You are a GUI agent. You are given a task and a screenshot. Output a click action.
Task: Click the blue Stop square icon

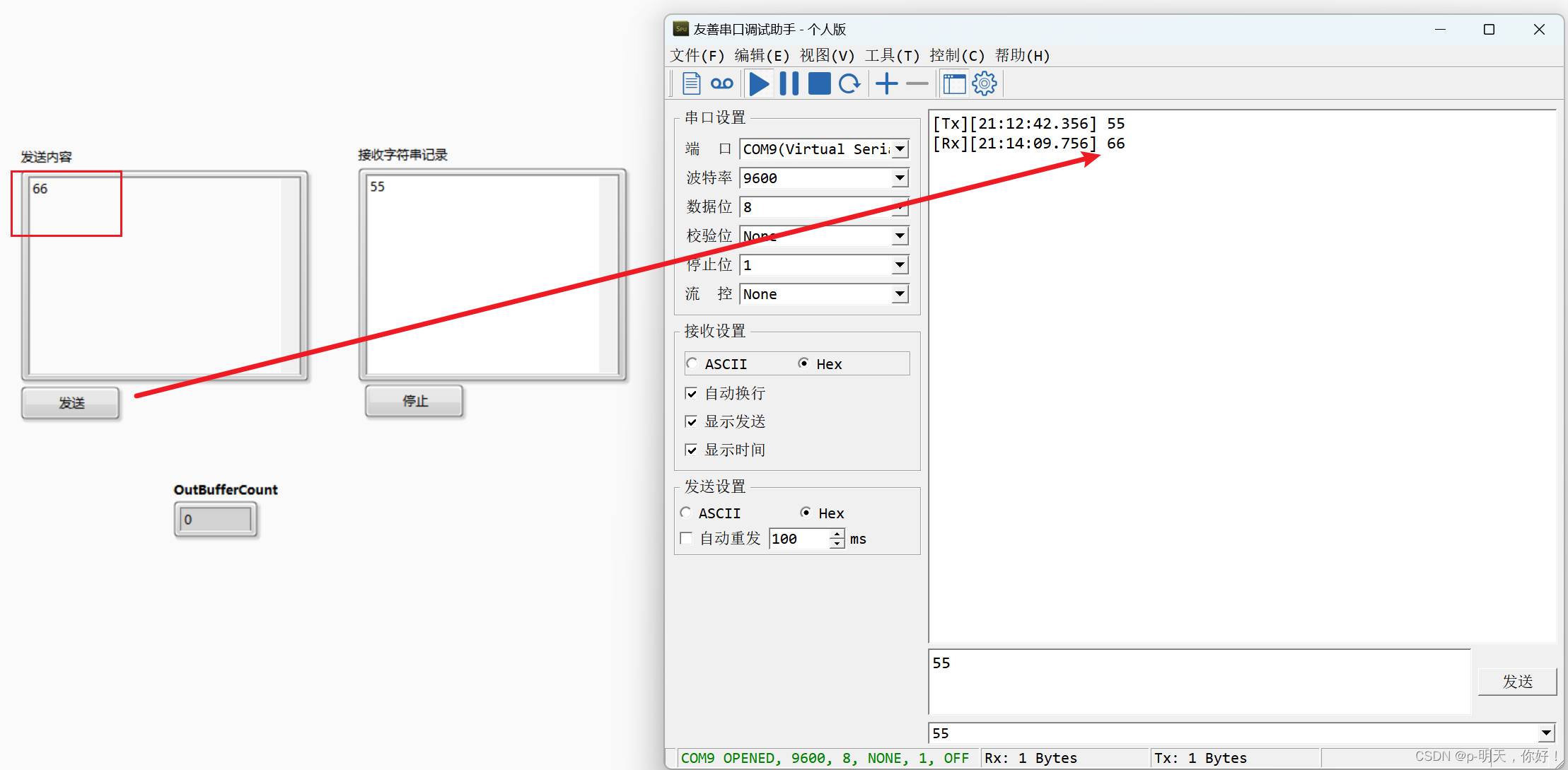[819, 83]
